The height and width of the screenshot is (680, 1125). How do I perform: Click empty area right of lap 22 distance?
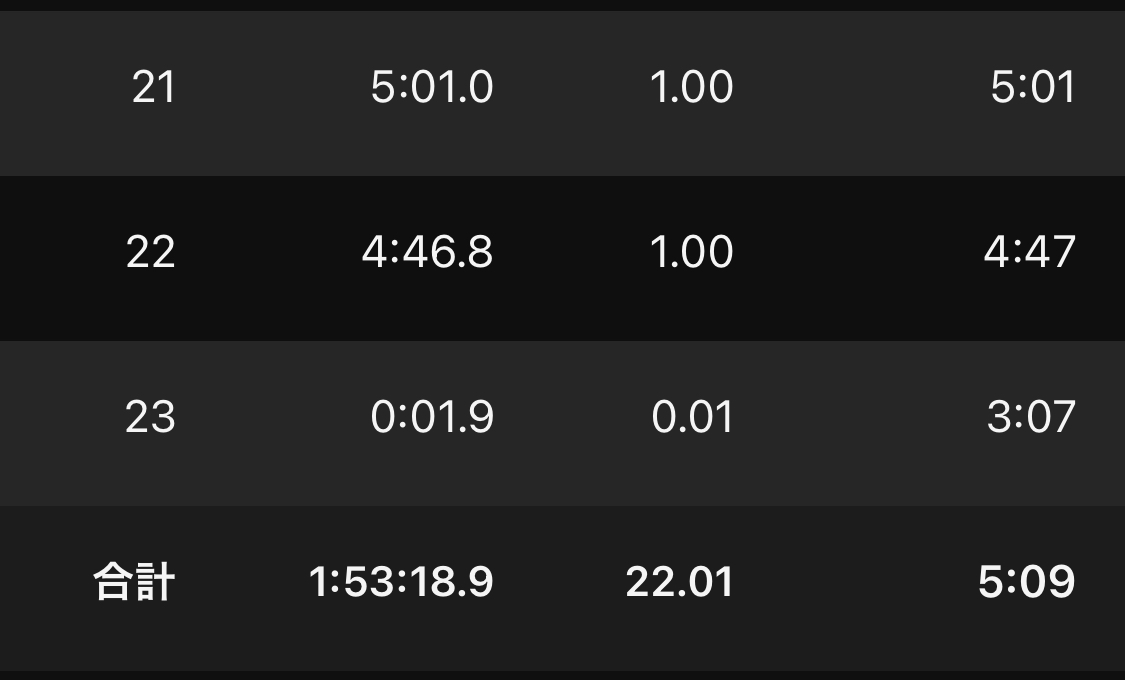pyautogui.click(x=861, y=252)
